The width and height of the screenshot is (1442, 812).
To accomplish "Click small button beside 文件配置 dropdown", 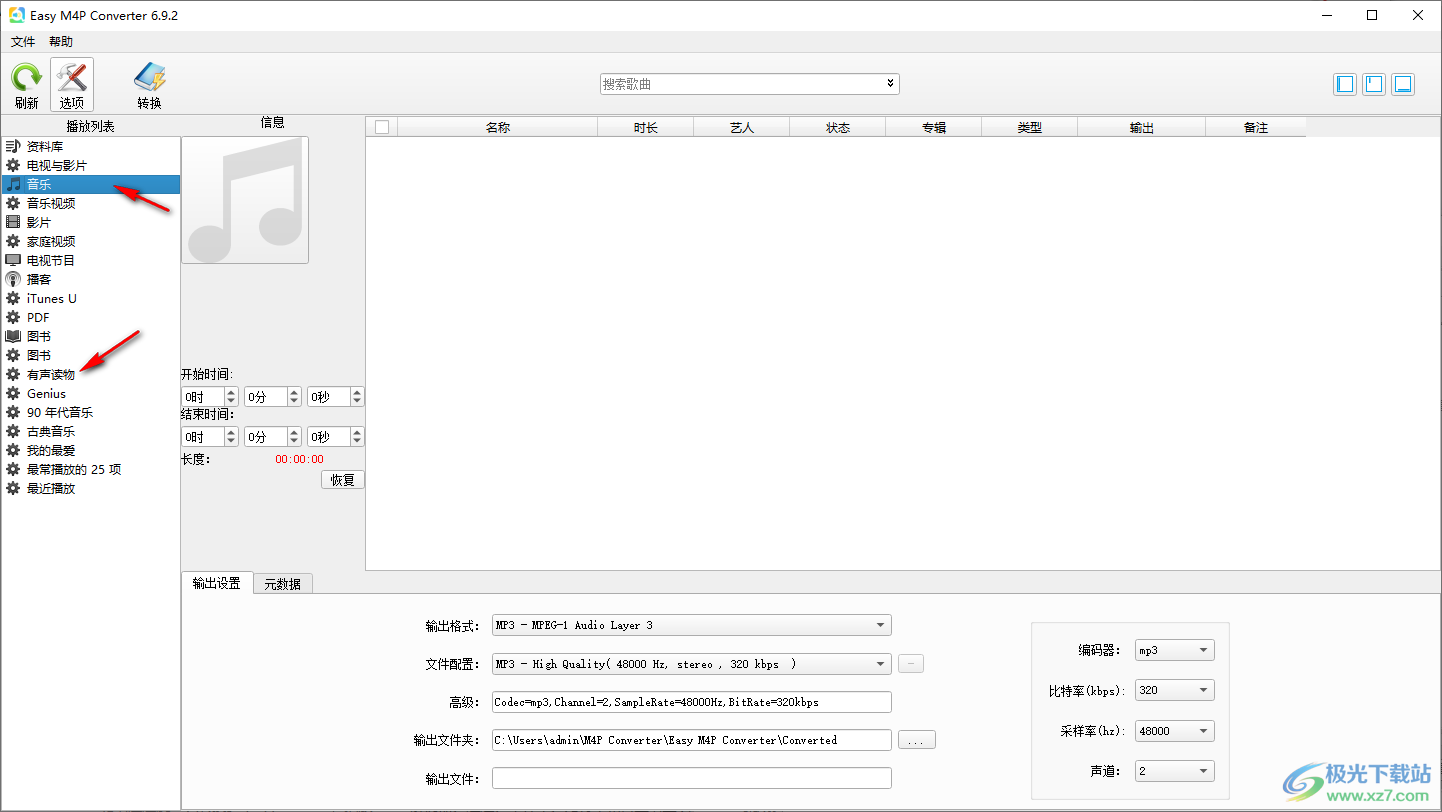I will (911, 663).
